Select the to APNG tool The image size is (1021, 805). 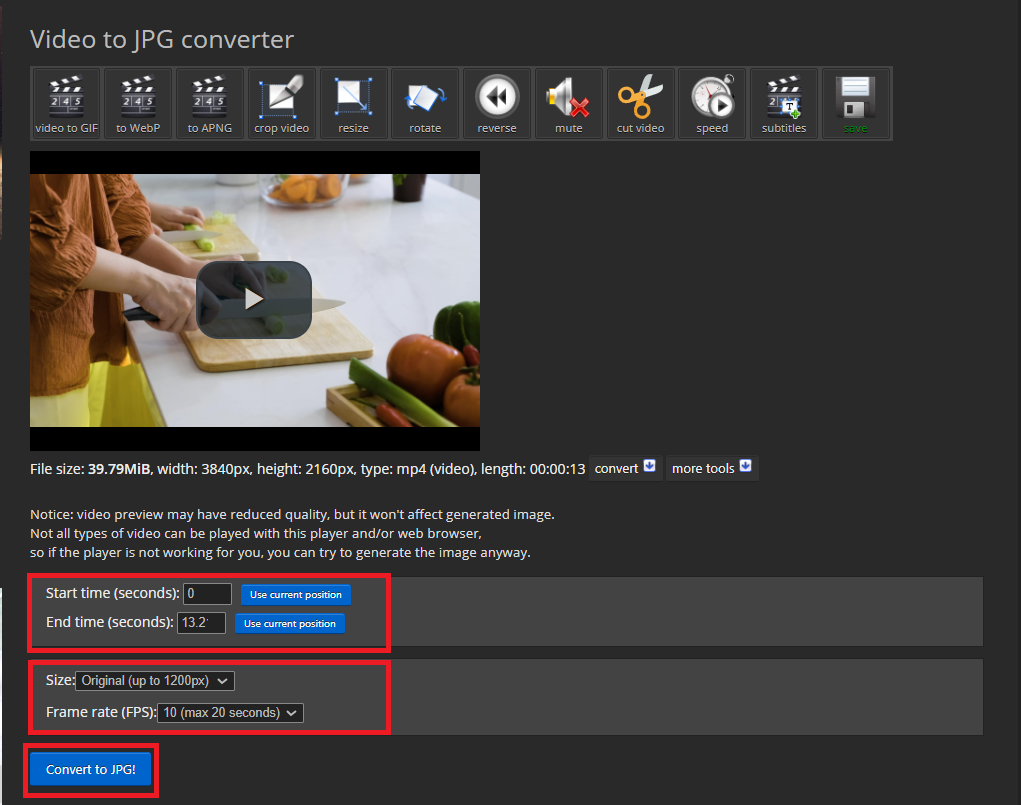(210, 103)
